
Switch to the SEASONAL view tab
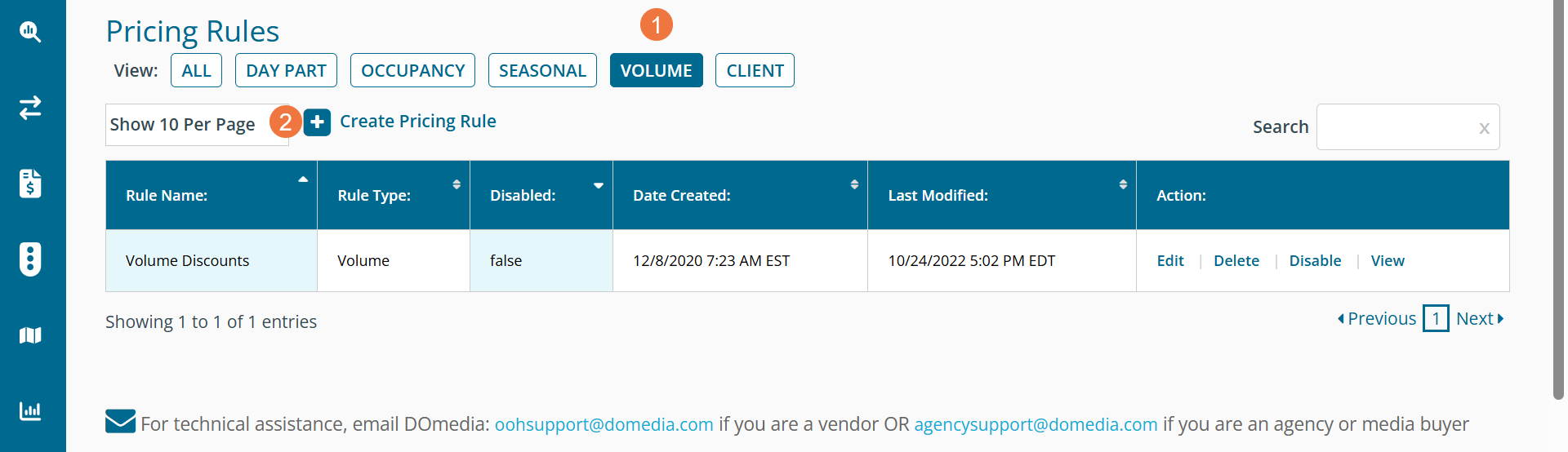(x=542, y=71)
